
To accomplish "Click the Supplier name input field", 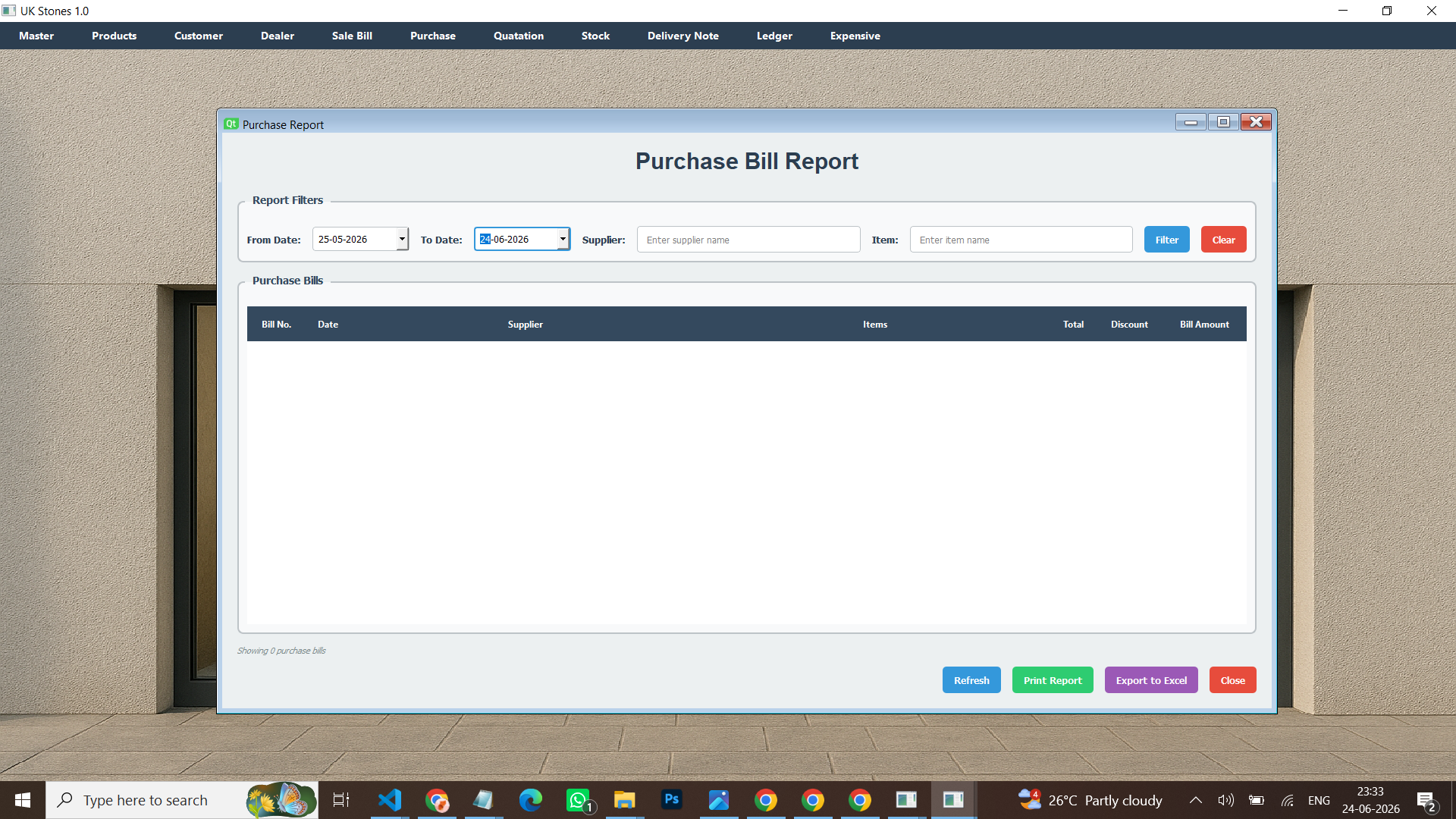I will 748,240.
